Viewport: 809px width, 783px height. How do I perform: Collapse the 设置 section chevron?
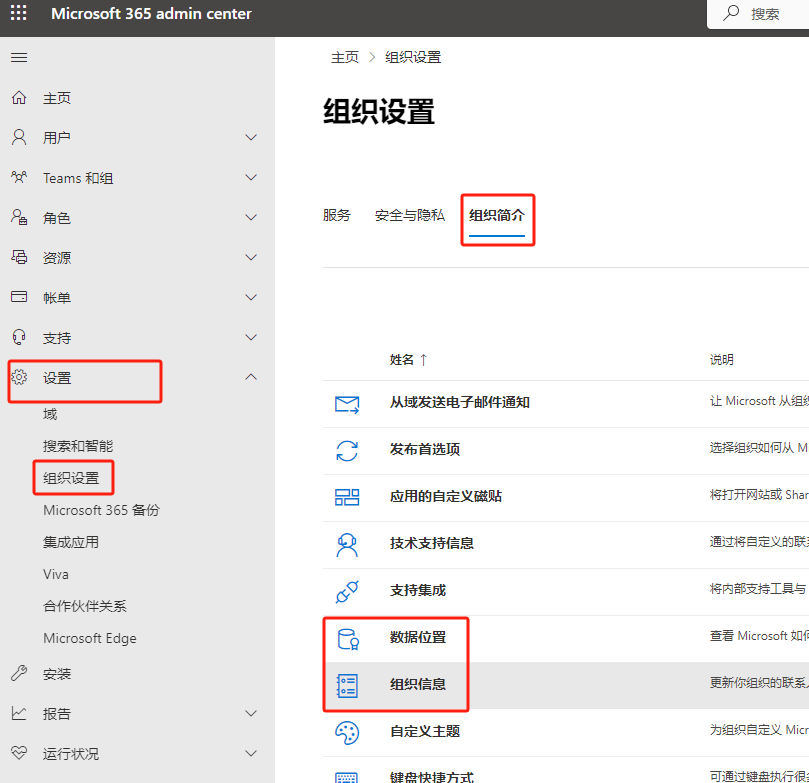pyautogui.click(x=251, y=377)
